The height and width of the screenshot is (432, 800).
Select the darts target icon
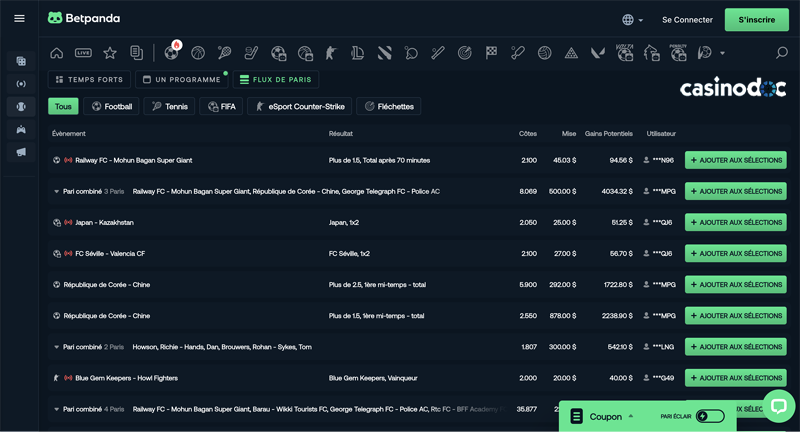[x=464, y=53]
